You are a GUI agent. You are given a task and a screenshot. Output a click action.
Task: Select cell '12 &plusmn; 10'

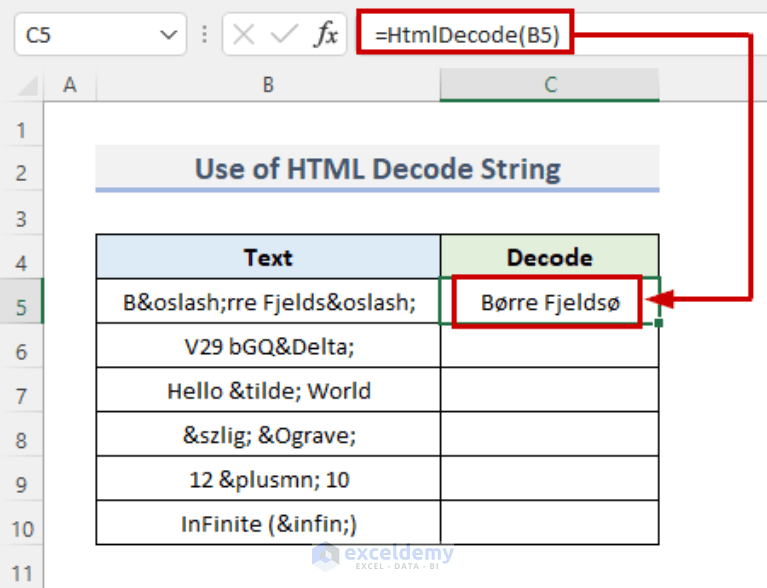coord(268,478)
